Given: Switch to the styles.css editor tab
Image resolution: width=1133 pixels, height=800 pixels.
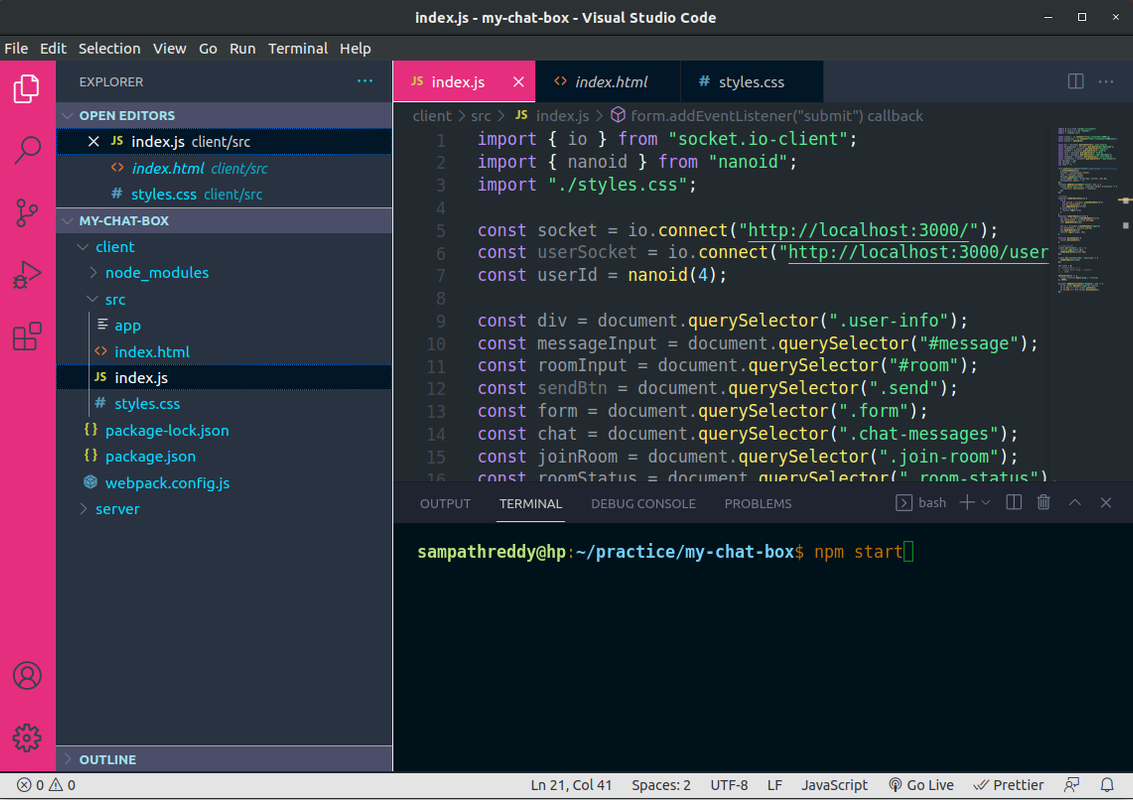Looking at the screenshot, I should 751,82.
